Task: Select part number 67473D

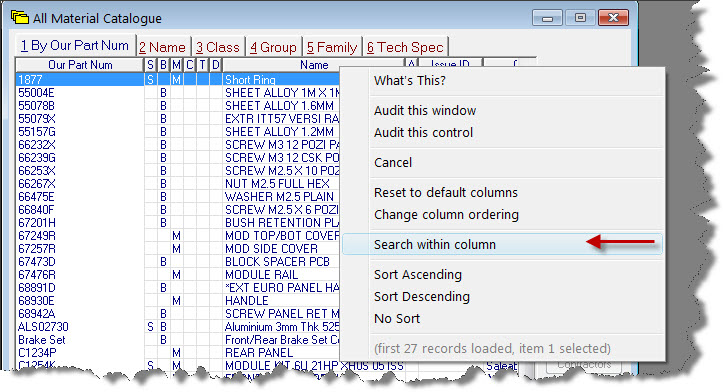Action: point(37,261)
